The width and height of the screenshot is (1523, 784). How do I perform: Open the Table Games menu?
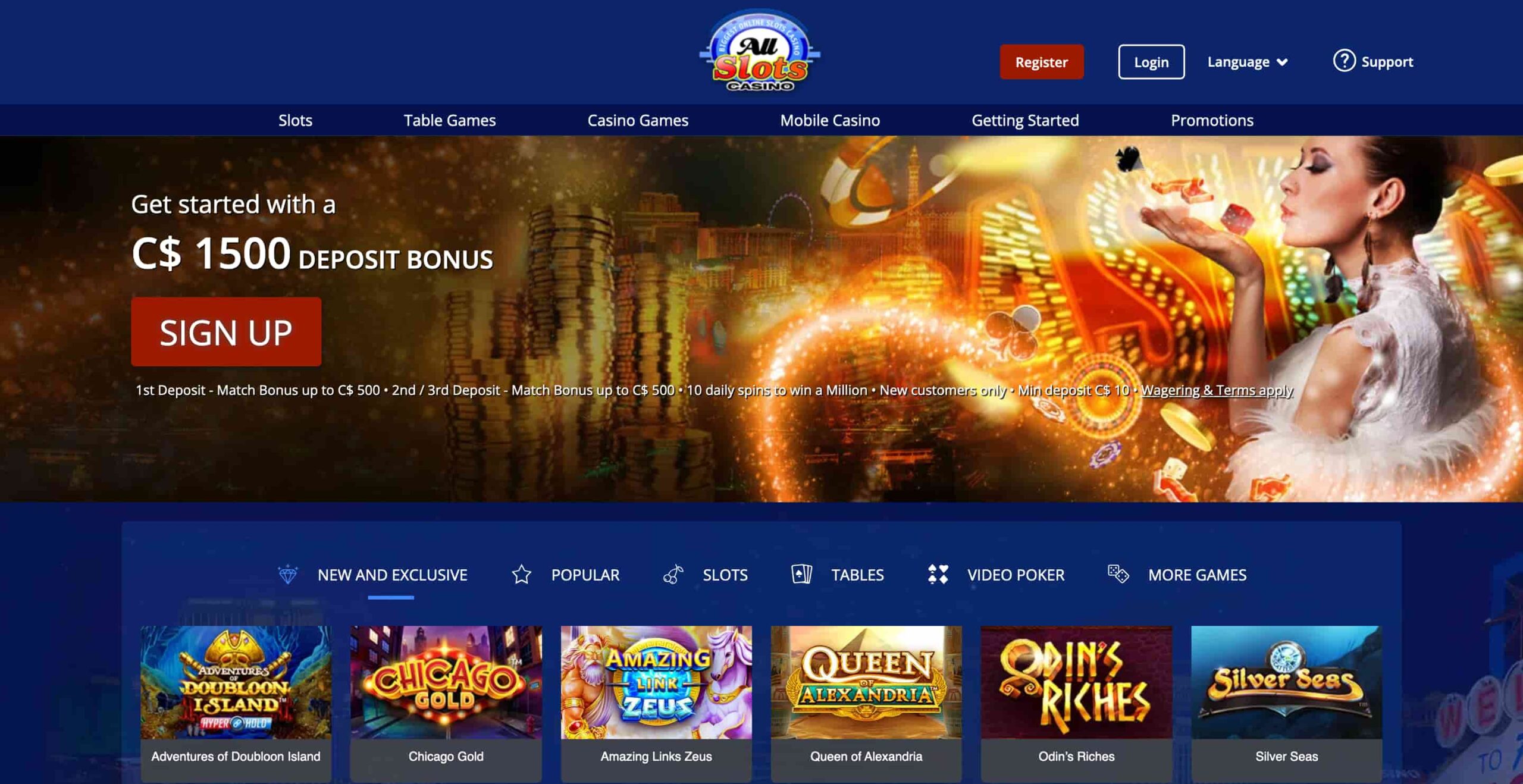450,120
